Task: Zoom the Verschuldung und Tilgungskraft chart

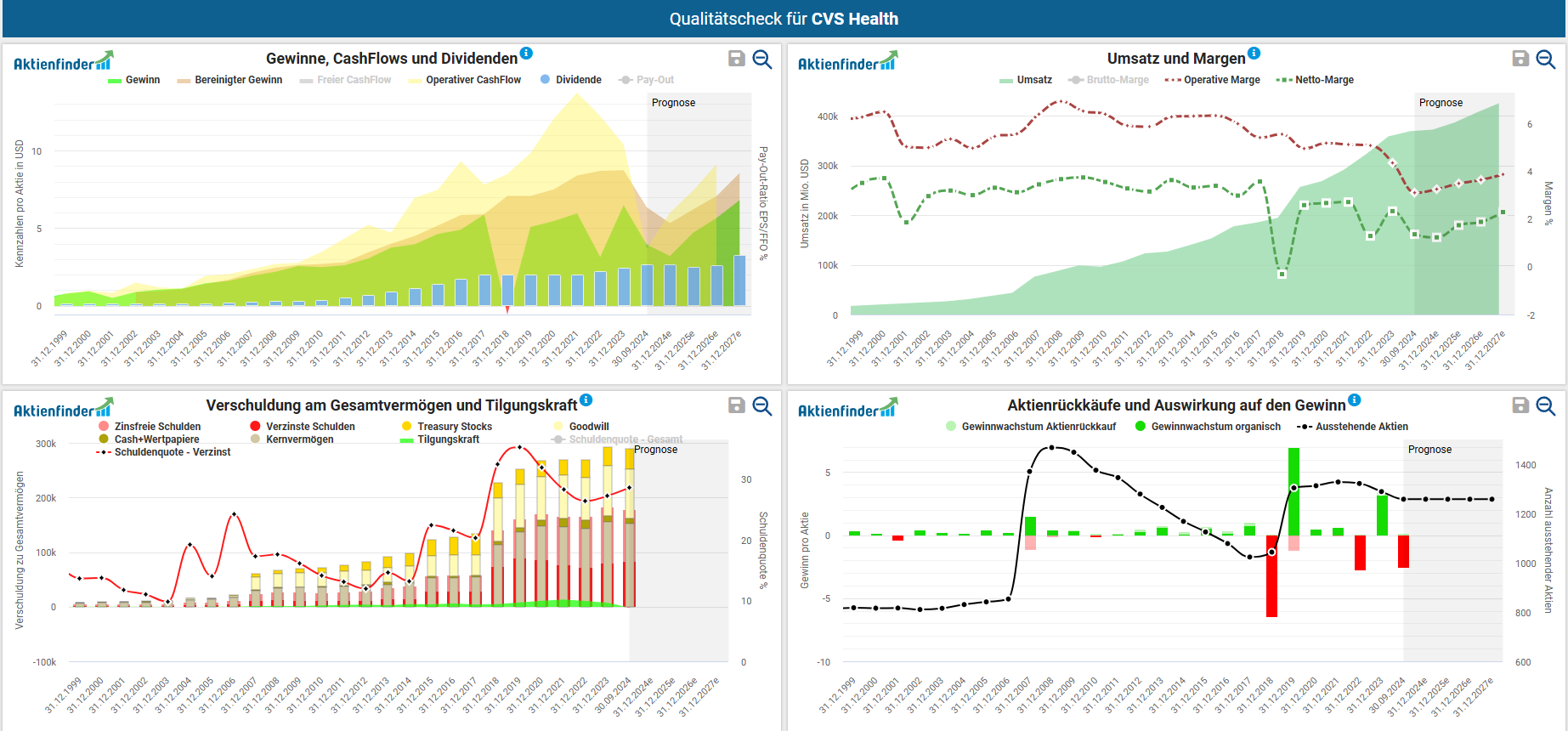Action: click(762, 405)
